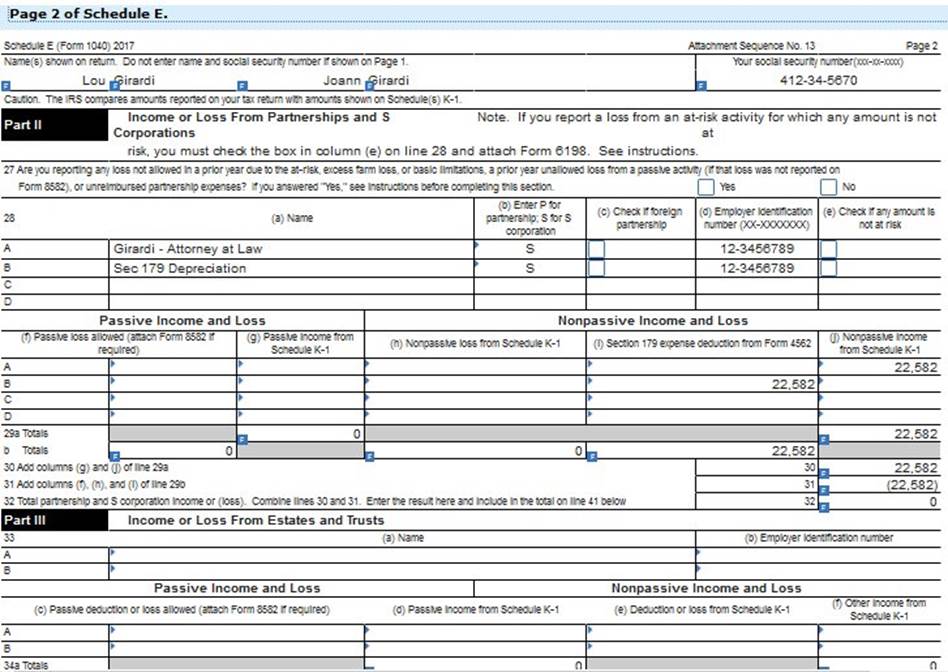
Task: Click the Part III row B estate or trust name field
Action: [402, 570]
